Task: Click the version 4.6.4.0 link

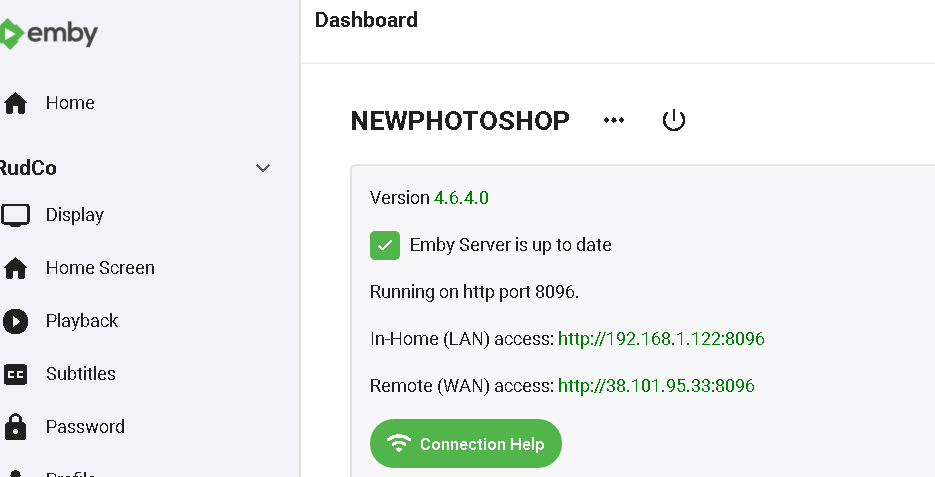Action: point(461,198)
